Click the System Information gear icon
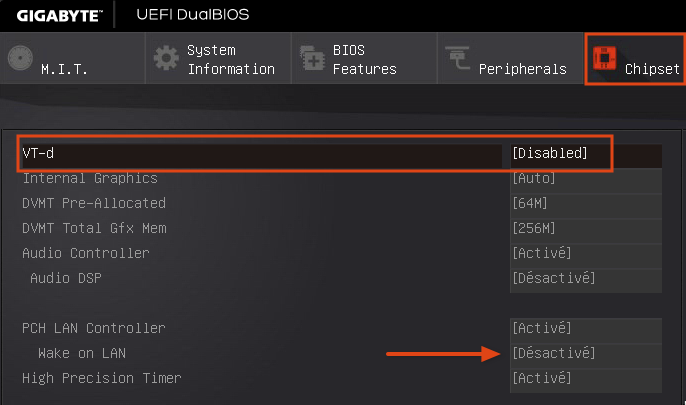The width and height of the screenshot is (686, 405). 166,58
